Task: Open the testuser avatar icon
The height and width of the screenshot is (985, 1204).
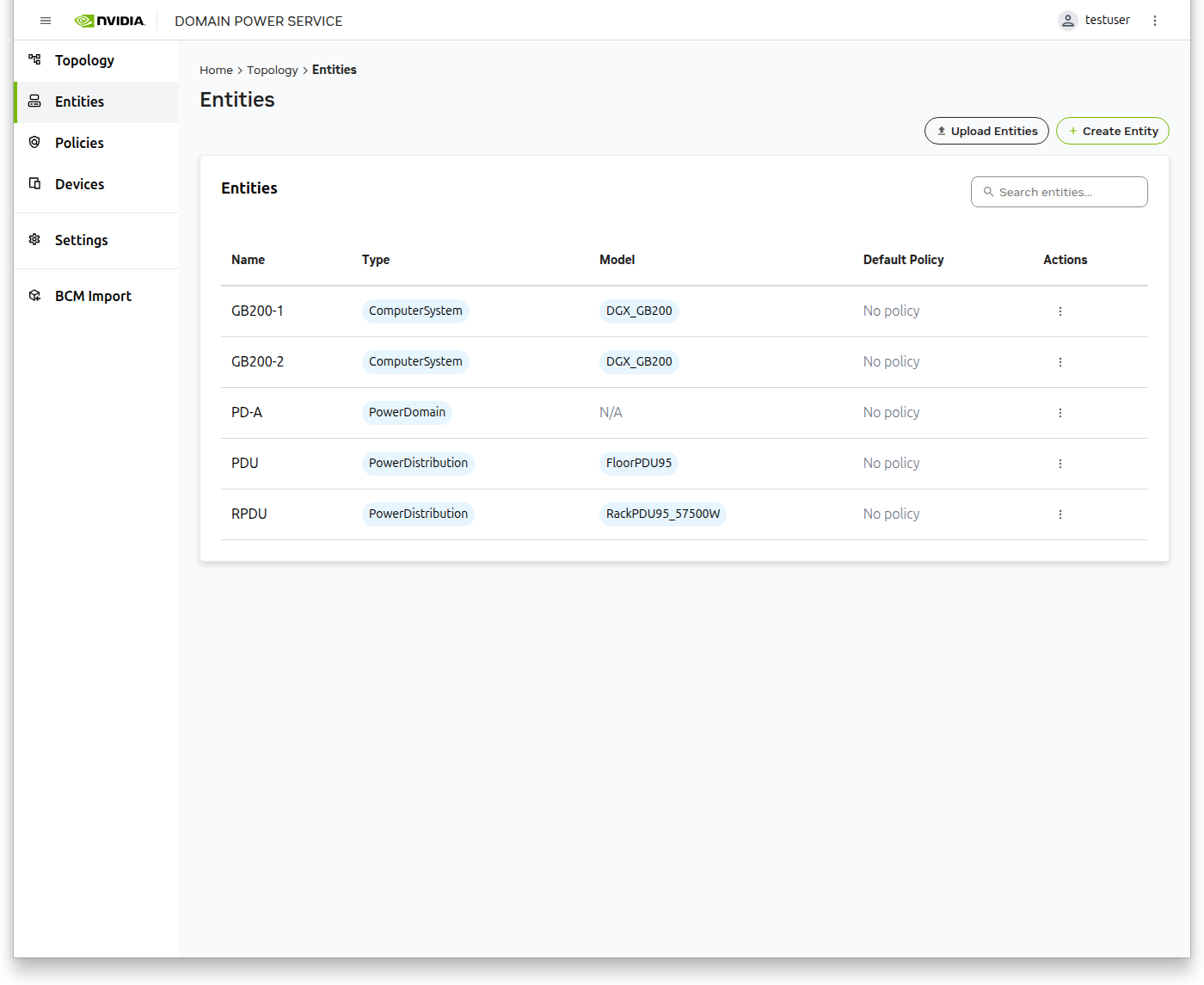Action: click(x=1067, y=21)
